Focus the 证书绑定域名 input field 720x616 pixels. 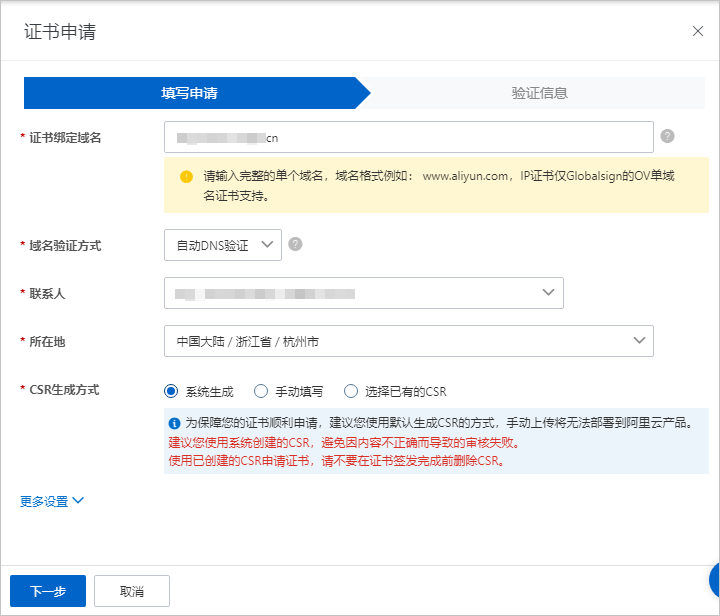409,137
